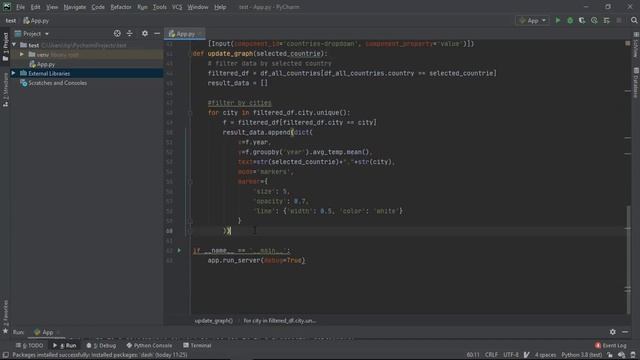Open the Event Log
This screenshot has height=360, width=640.
[x=610, y=345]
